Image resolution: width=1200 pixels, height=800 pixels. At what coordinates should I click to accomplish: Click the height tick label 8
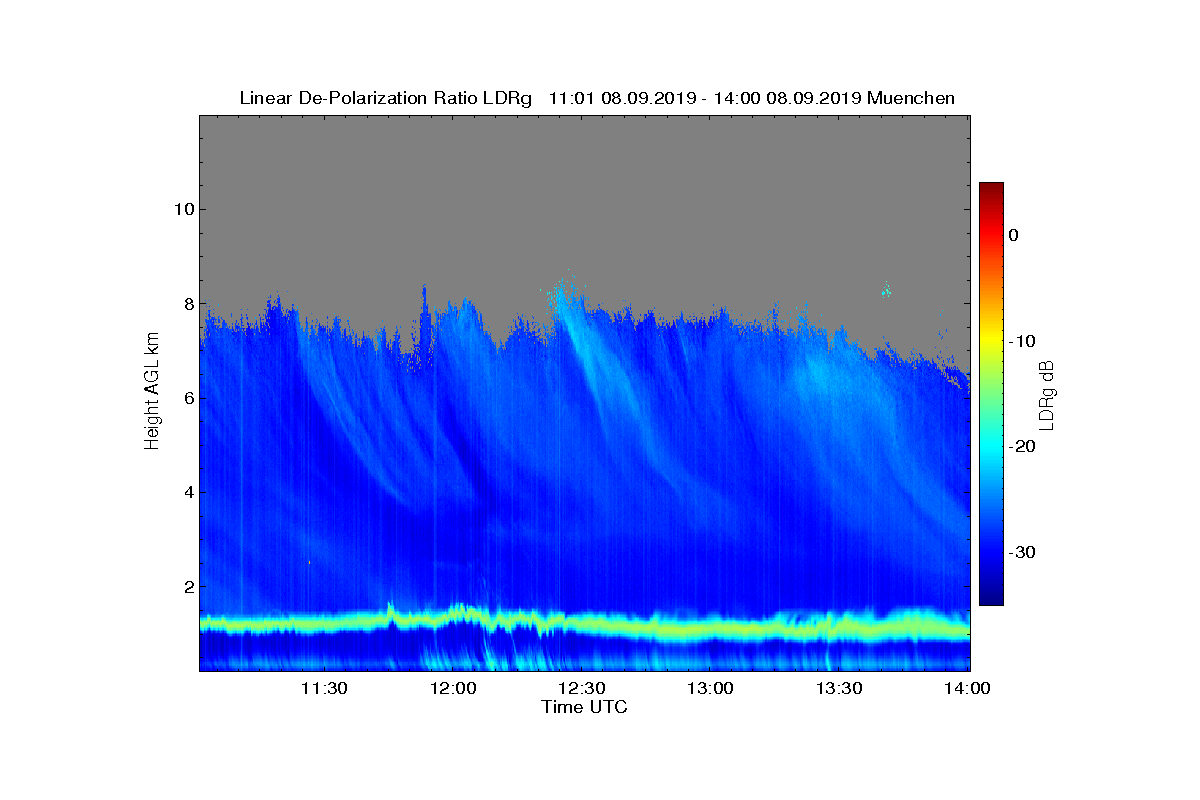[187, 304]
